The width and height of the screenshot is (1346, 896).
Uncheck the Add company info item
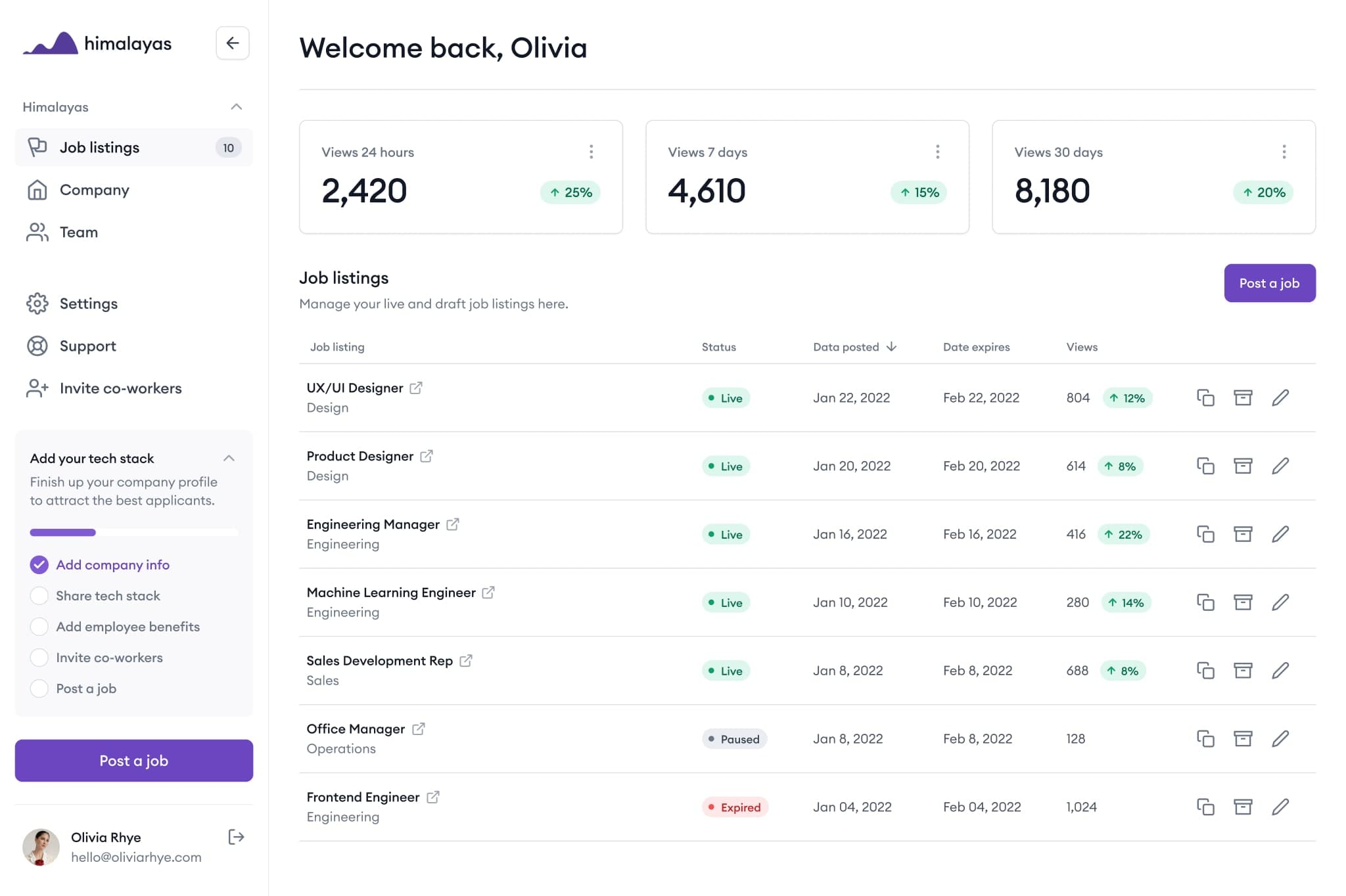39,565
